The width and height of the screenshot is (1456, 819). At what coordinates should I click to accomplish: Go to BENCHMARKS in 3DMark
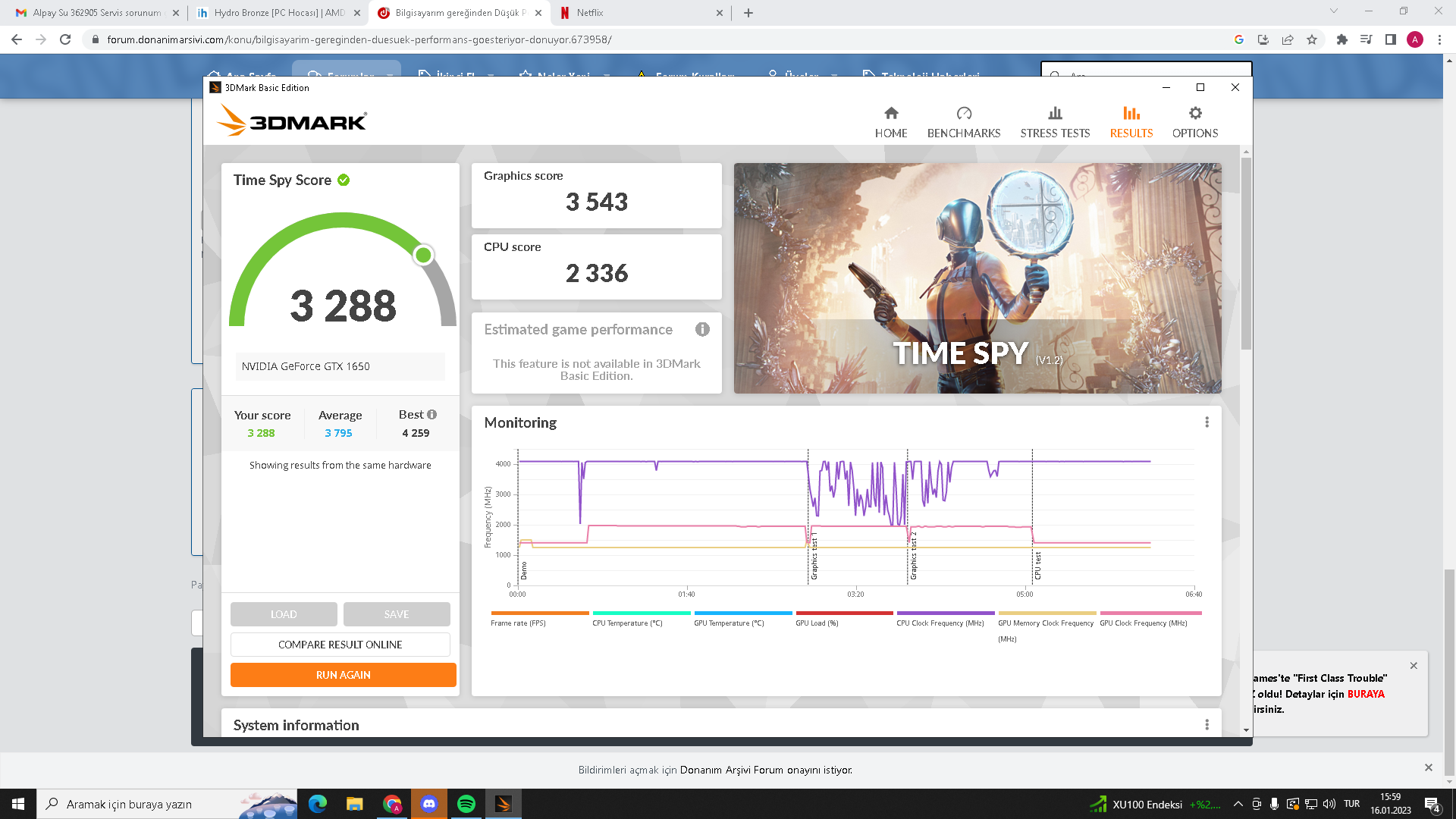coord(964,122)
